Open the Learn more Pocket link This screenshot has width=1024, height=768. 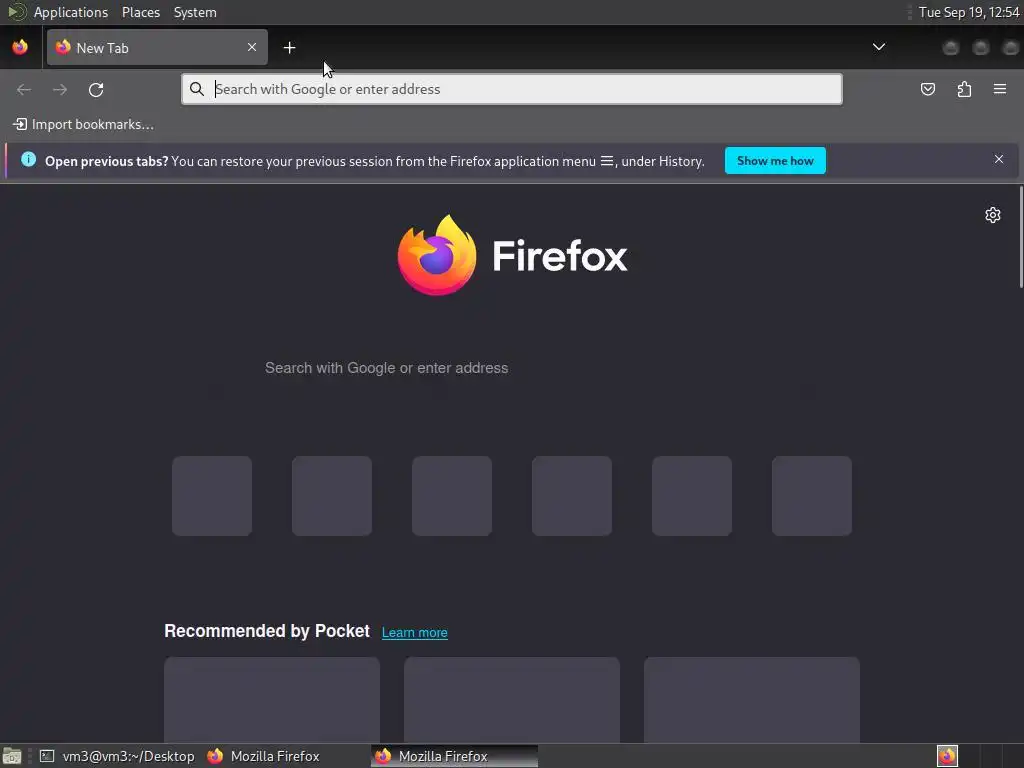[x=415, y=632]
